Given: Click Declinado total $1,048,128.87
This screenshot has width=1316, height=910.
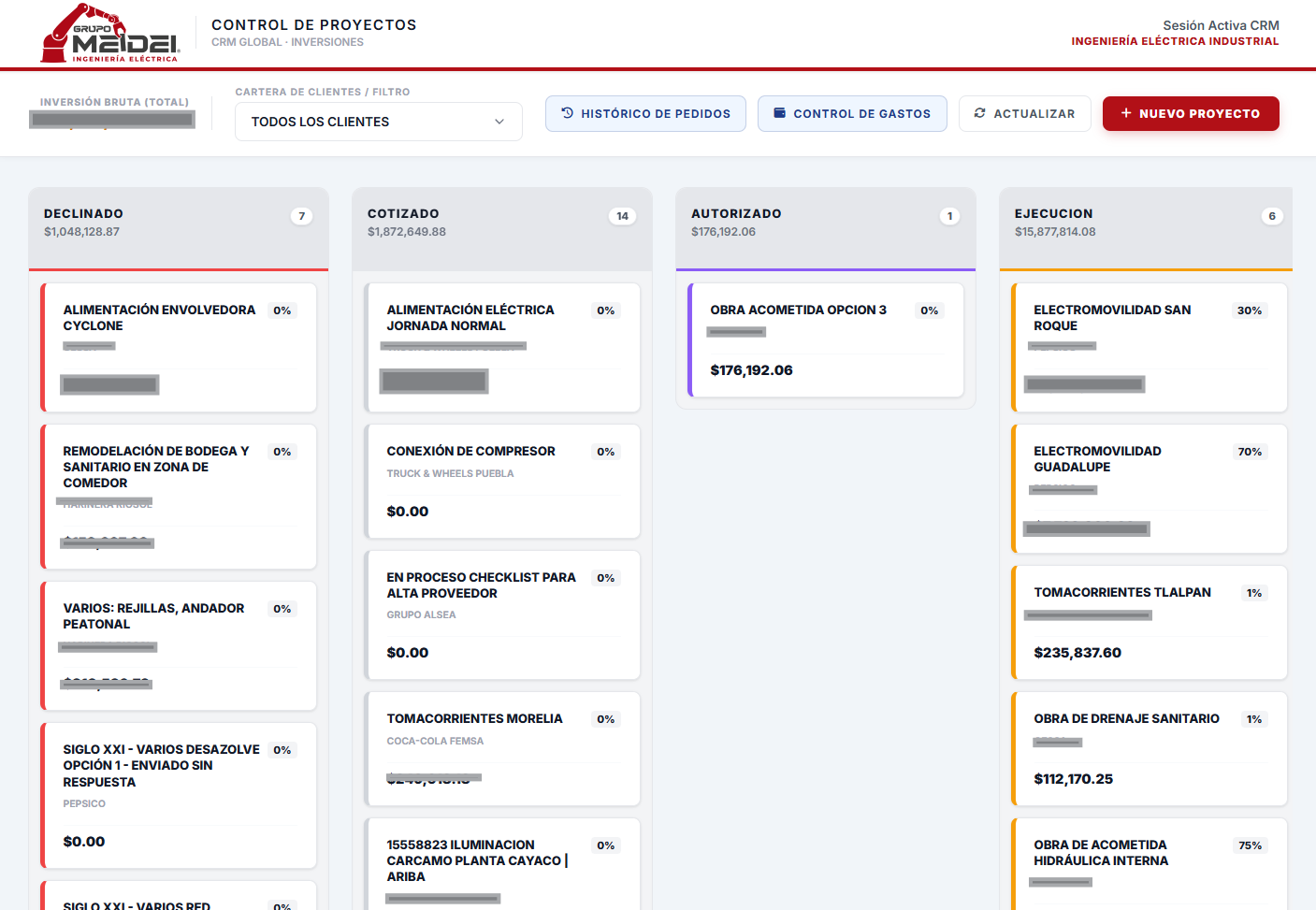Looking at the screenshot, I should click(x=81, y=232).
